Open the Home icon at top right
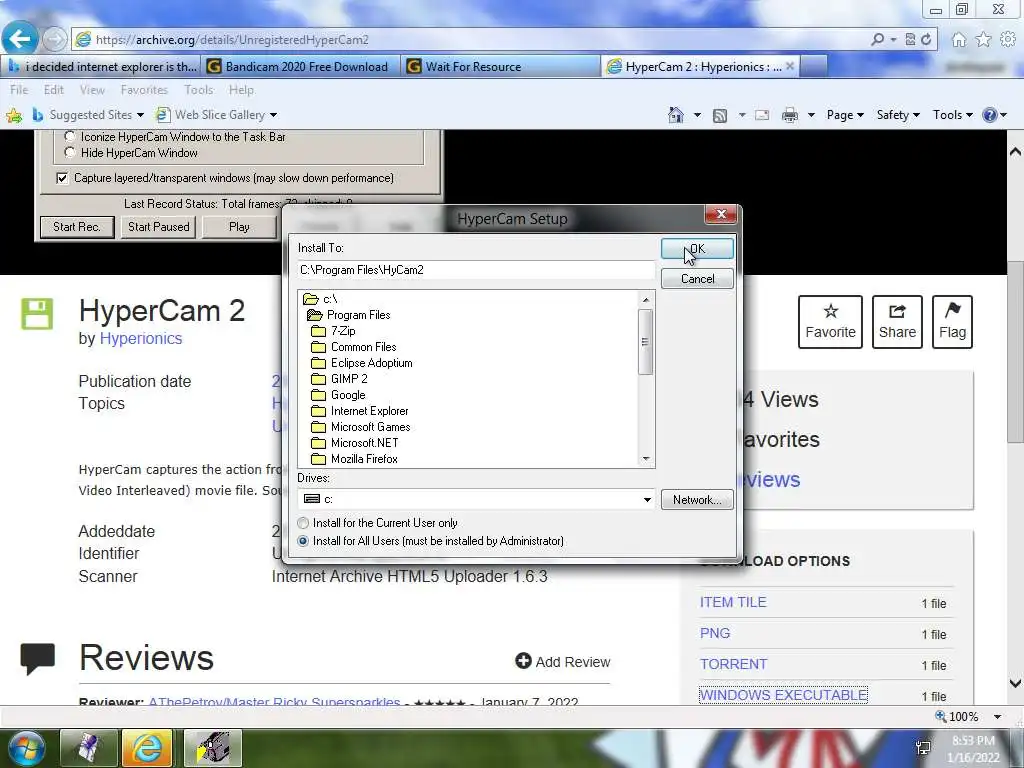 959,40
